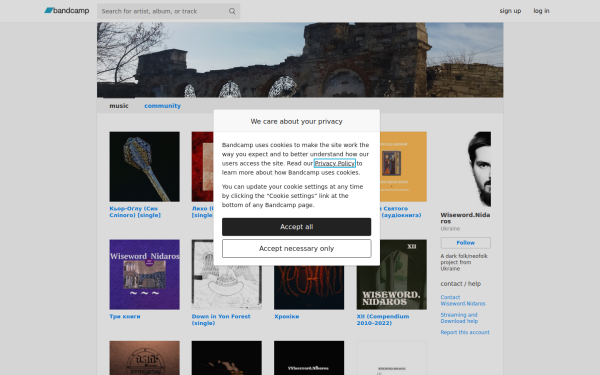Click the Bandcamp logo
The image size is (600, 375).
[x=67, y=11]
